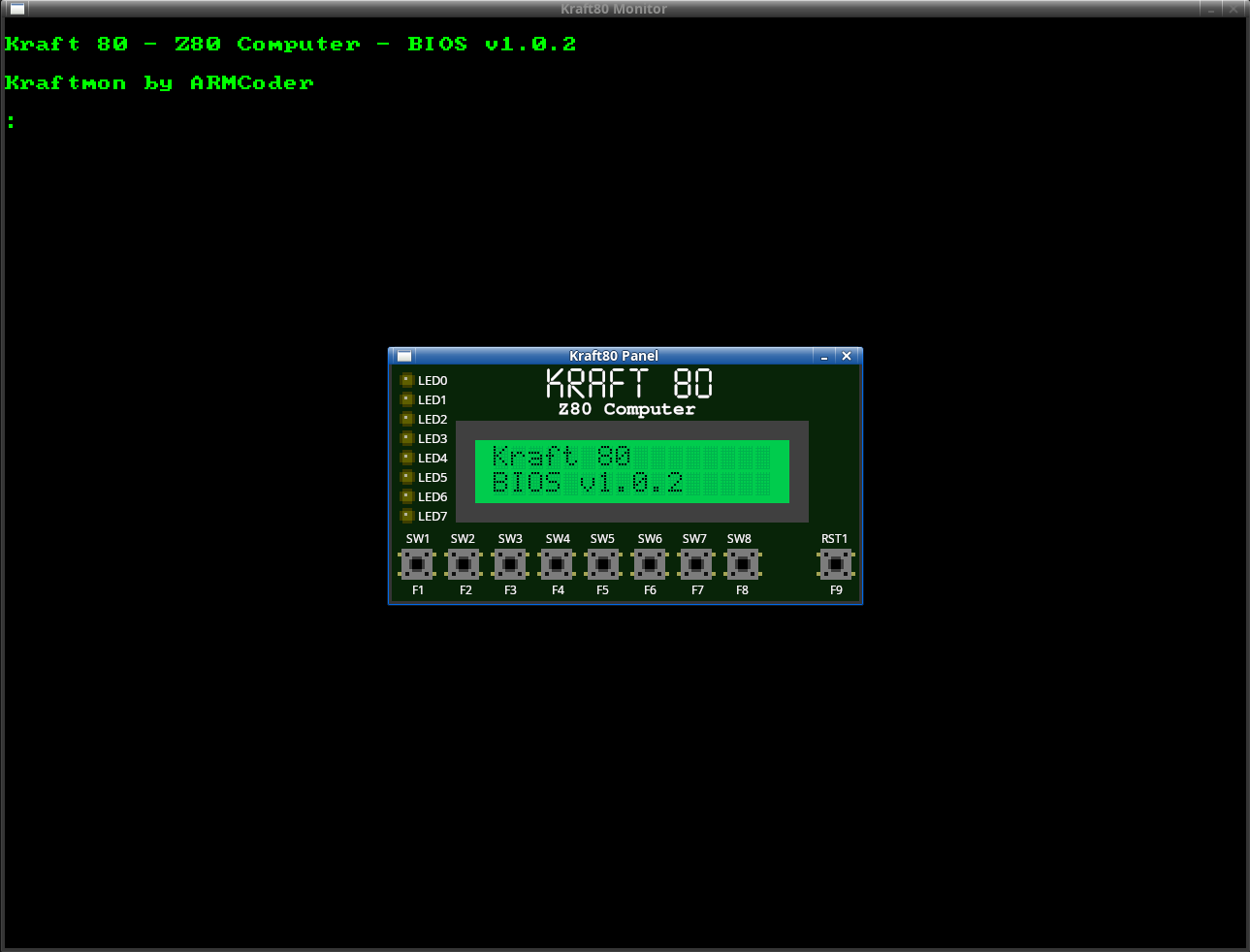Click the LED7 indicator
Image resolution: width=1250 pixels, height=952 pixels.
pyautogui.click(x=407, y=516)
